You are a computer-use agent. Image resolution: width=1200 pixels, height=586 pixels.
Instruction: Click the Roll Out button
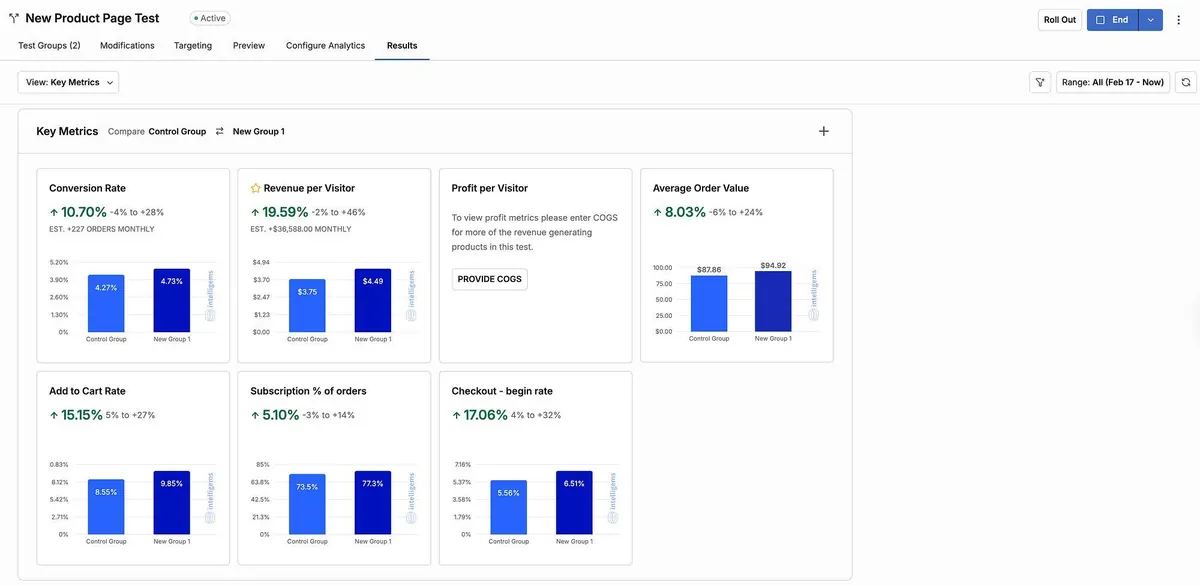pos(1060,20)
